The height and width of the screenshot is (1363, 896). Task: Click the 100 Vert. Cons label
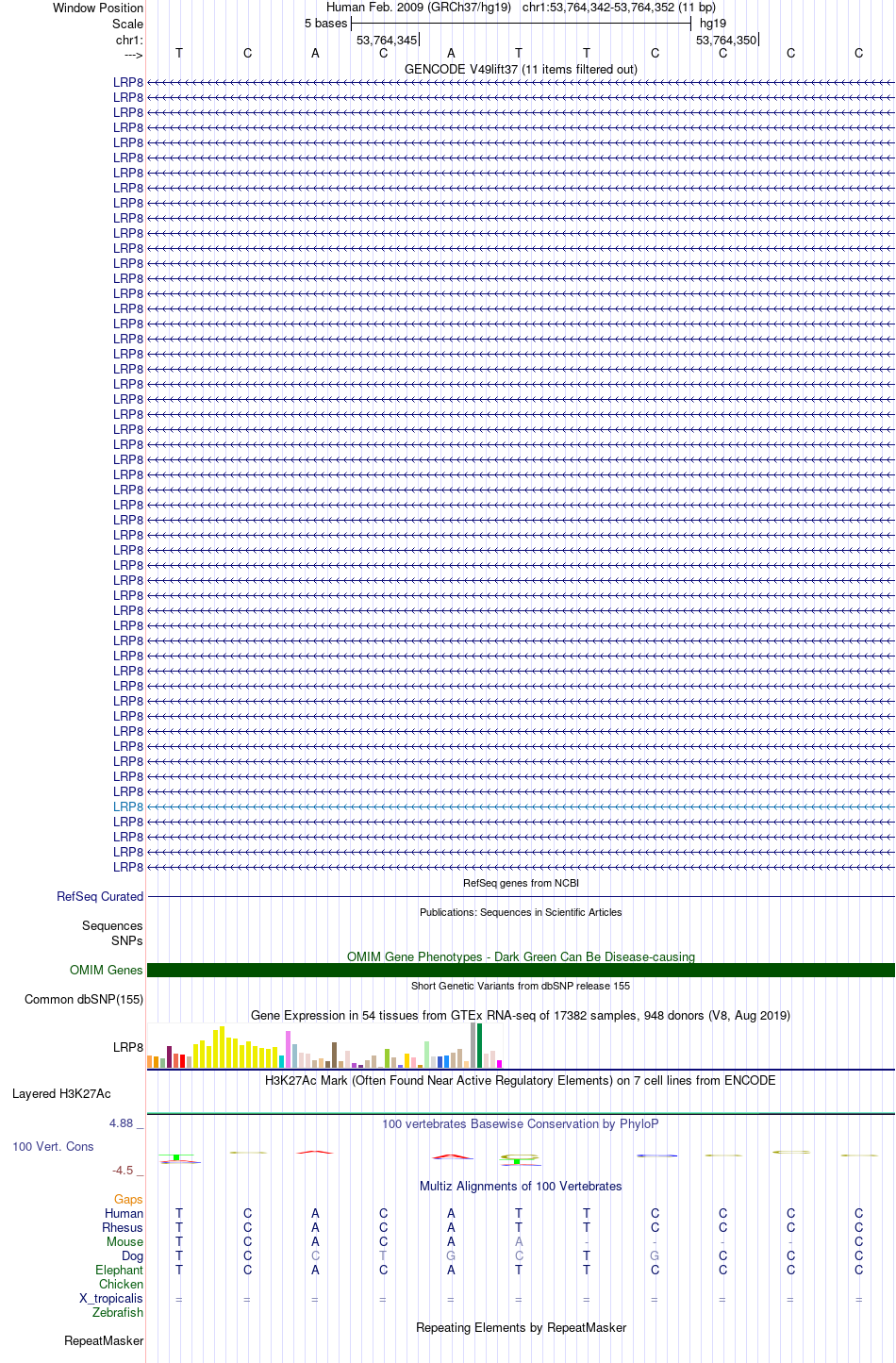pyautogui.click(x=53, y=1147)
